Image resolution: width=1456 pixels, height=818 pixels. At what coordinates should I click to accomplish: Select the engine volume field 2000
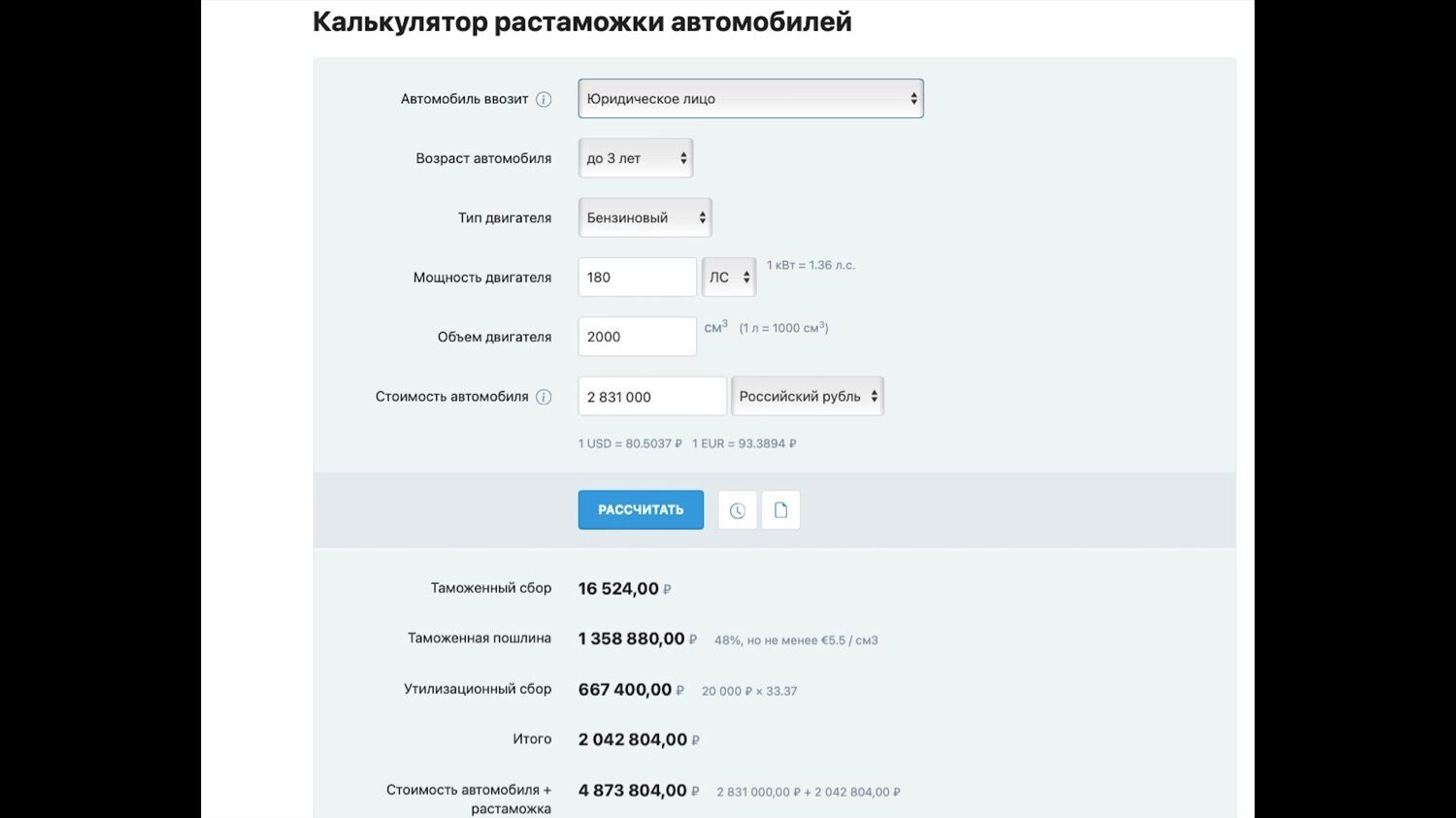(x=637, y=336)
